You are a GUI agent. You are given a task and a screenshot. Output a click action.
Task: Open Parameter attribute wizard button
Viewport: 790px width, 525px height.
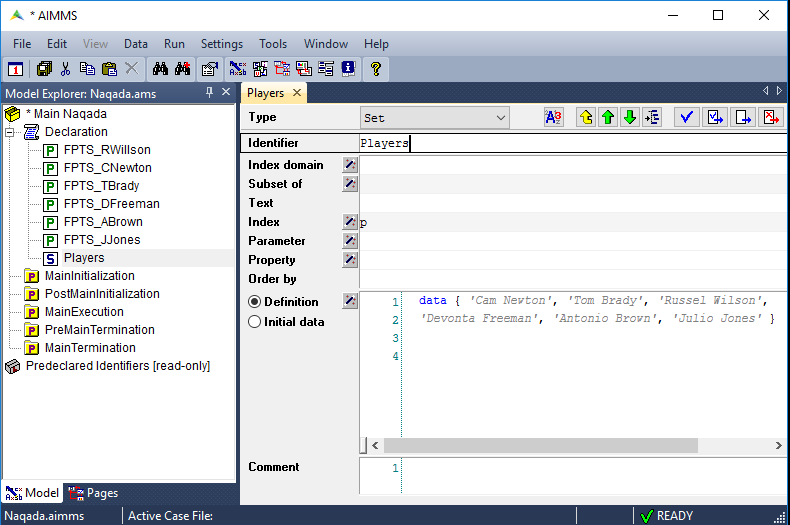tap(350, 241)
